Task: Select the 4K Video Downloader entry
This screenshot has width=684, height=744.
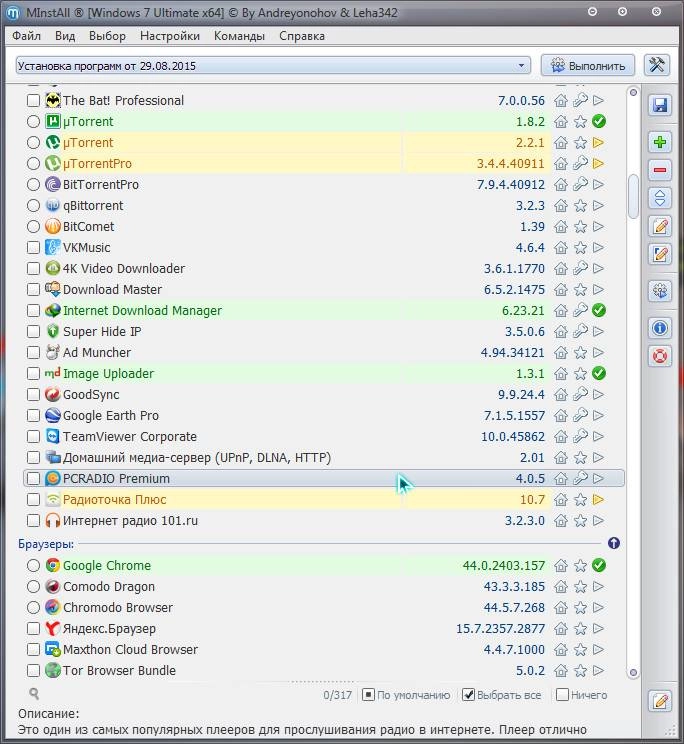Action: 324,269
